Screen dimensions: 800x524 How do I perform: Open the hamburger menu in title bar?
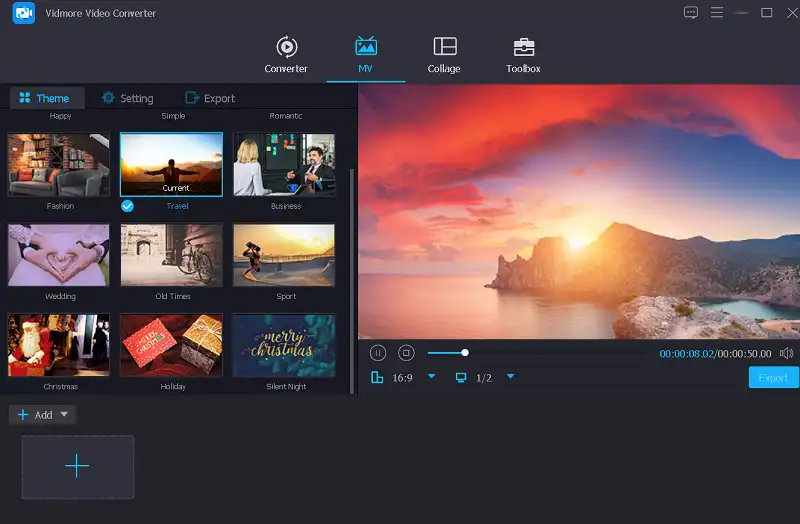(716, 13)
